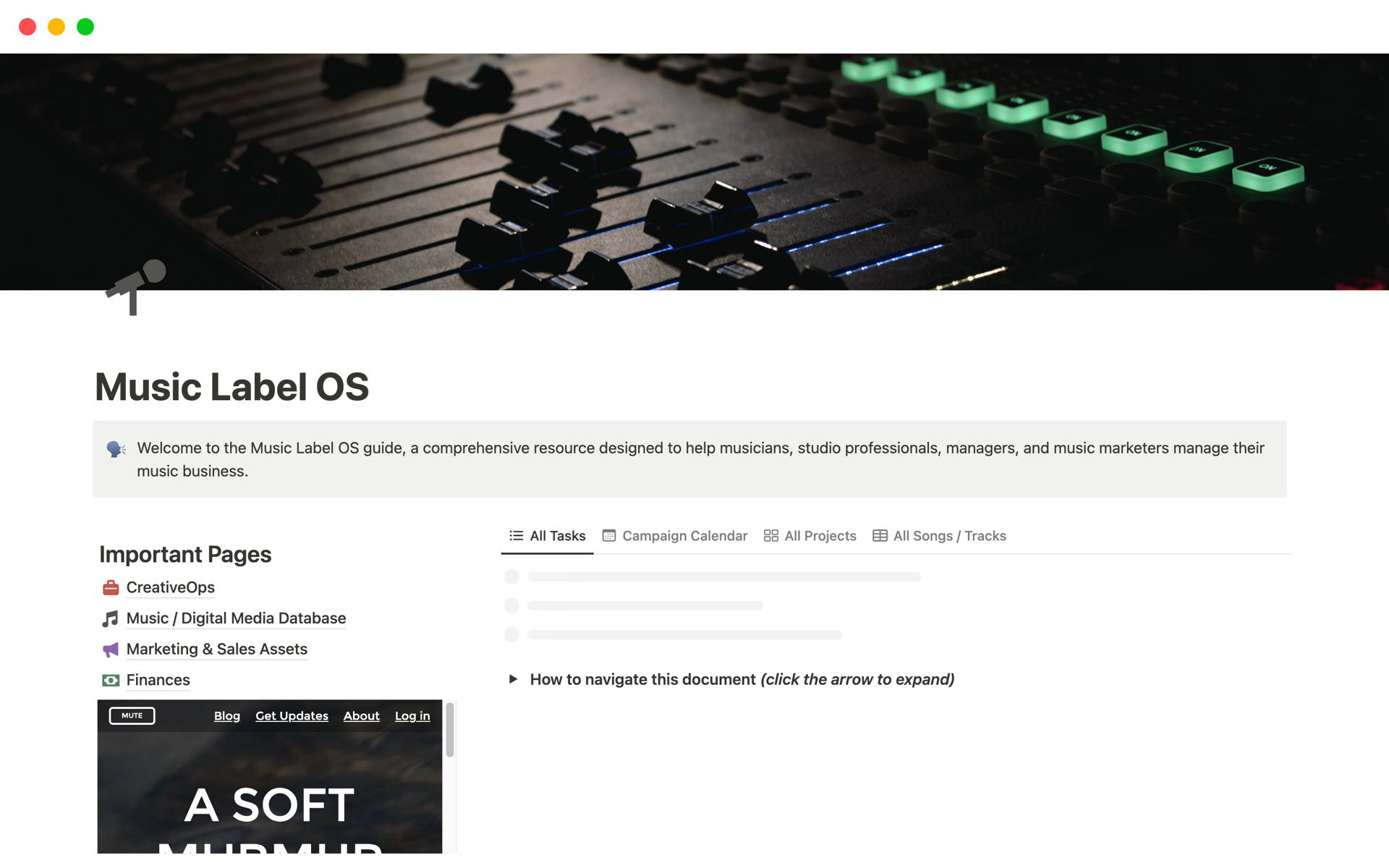
Task: Click the Music / Digital Media Database icon
Action: point(110,618)
